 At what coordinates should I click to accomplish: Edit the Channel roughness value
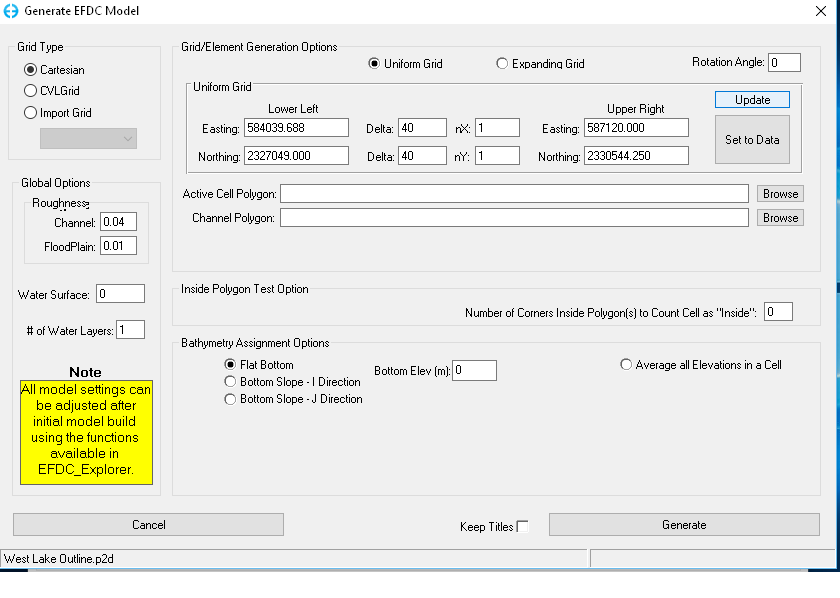pos(118,222)
